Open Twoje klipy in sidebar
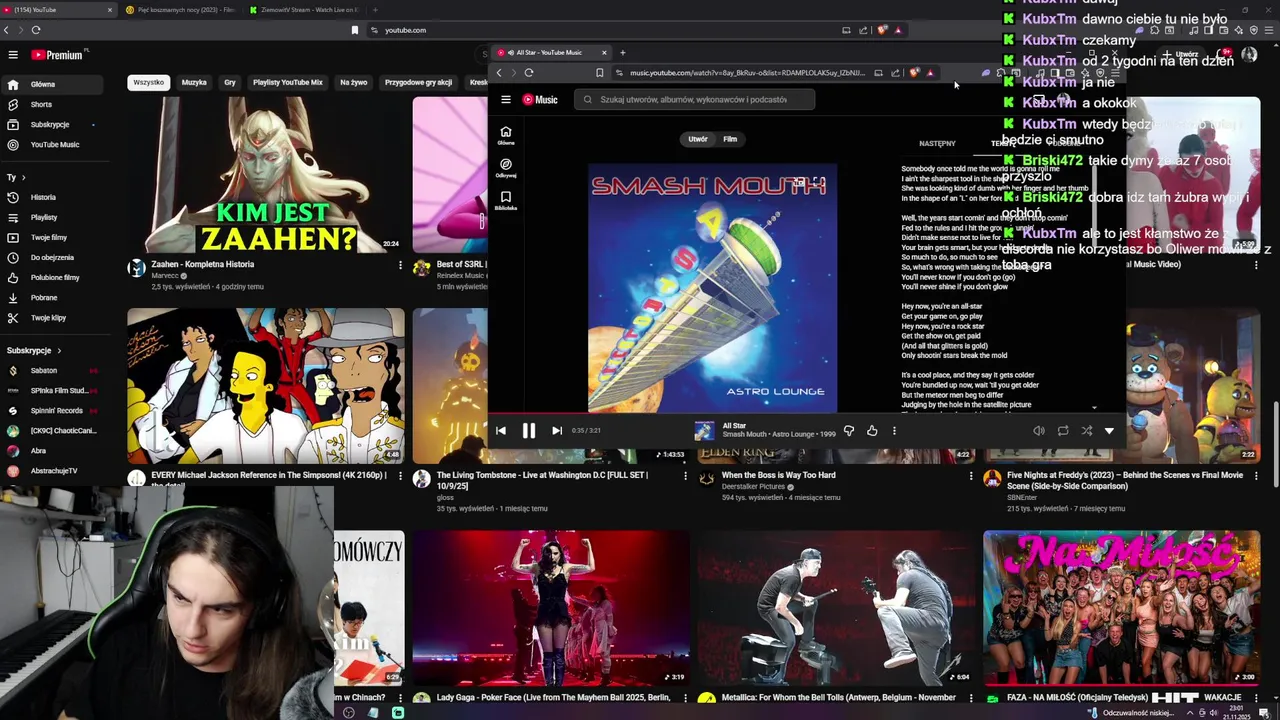Viewport: 1280px width, 720px height. pyautogui.click(x=52, y=317)
